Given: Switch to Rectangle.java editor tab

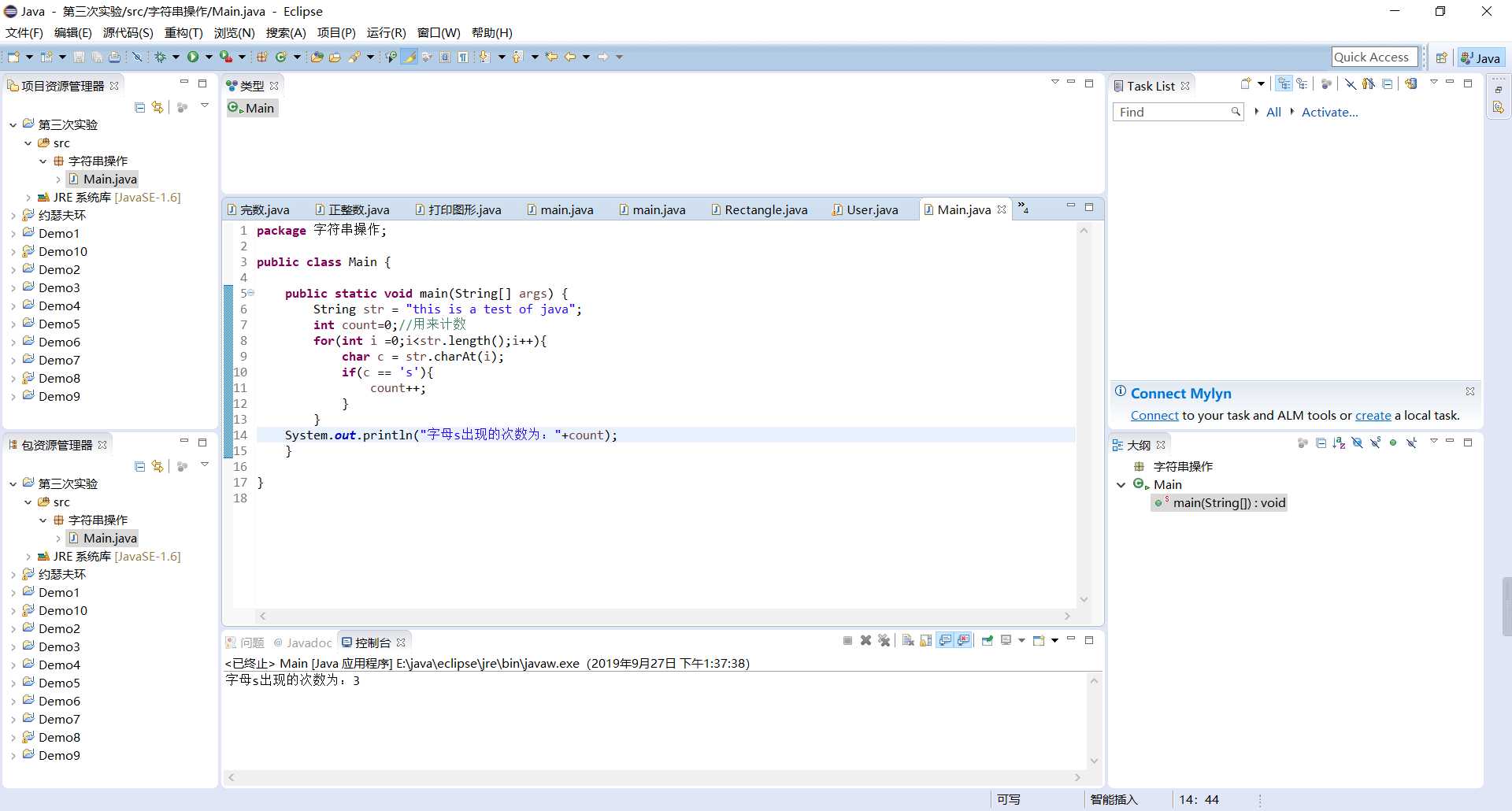Looking at the screenshot, I should tap(758, 209).
